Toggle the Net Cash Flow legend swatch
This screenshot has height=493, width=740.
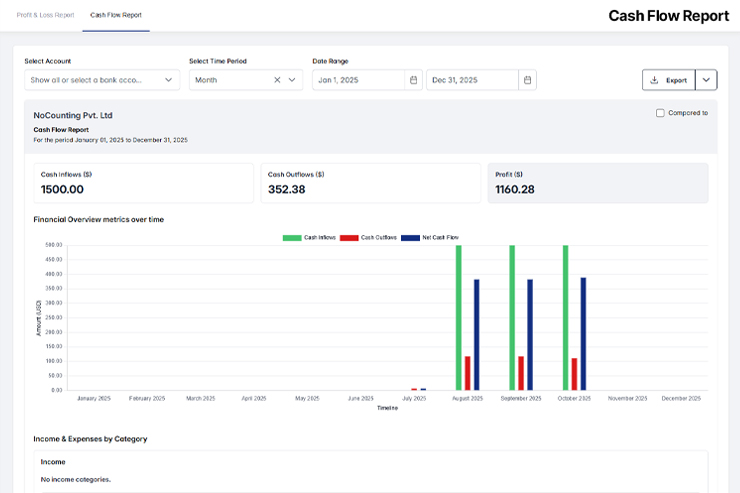point(410,238)
